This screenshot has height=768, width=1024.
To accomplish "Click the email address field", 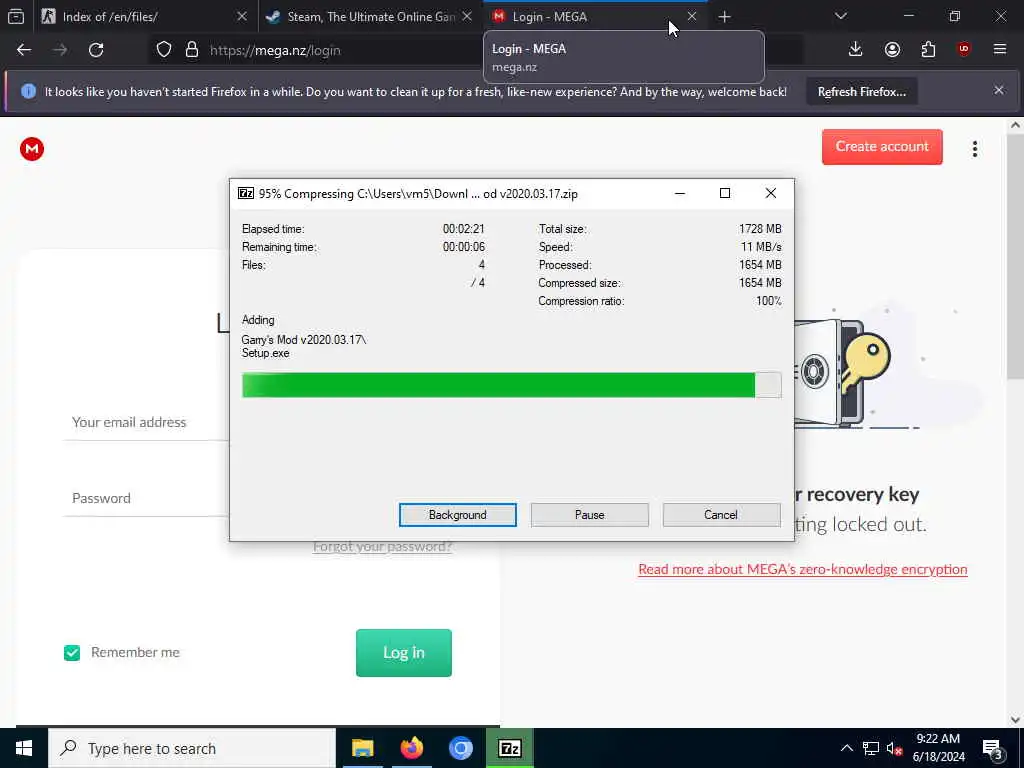I will tap(147, 423).
